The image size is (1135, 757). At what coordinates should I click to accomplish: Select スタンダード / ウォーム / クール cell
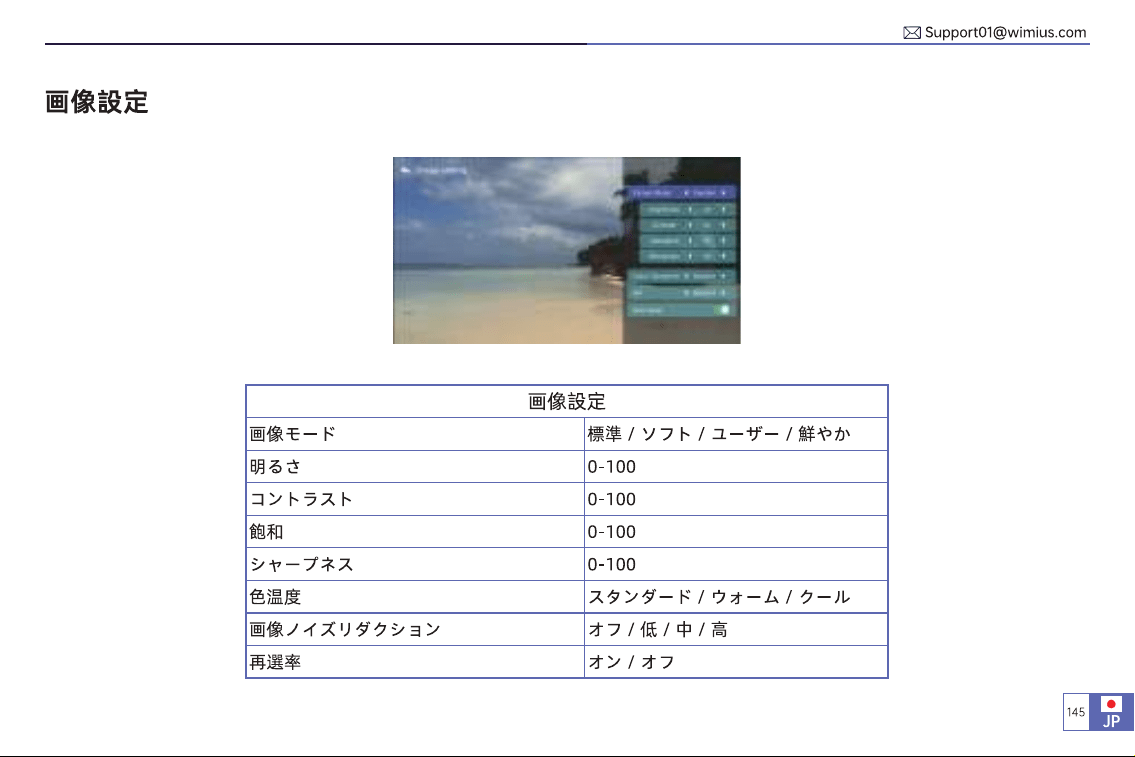pos(736,597)
